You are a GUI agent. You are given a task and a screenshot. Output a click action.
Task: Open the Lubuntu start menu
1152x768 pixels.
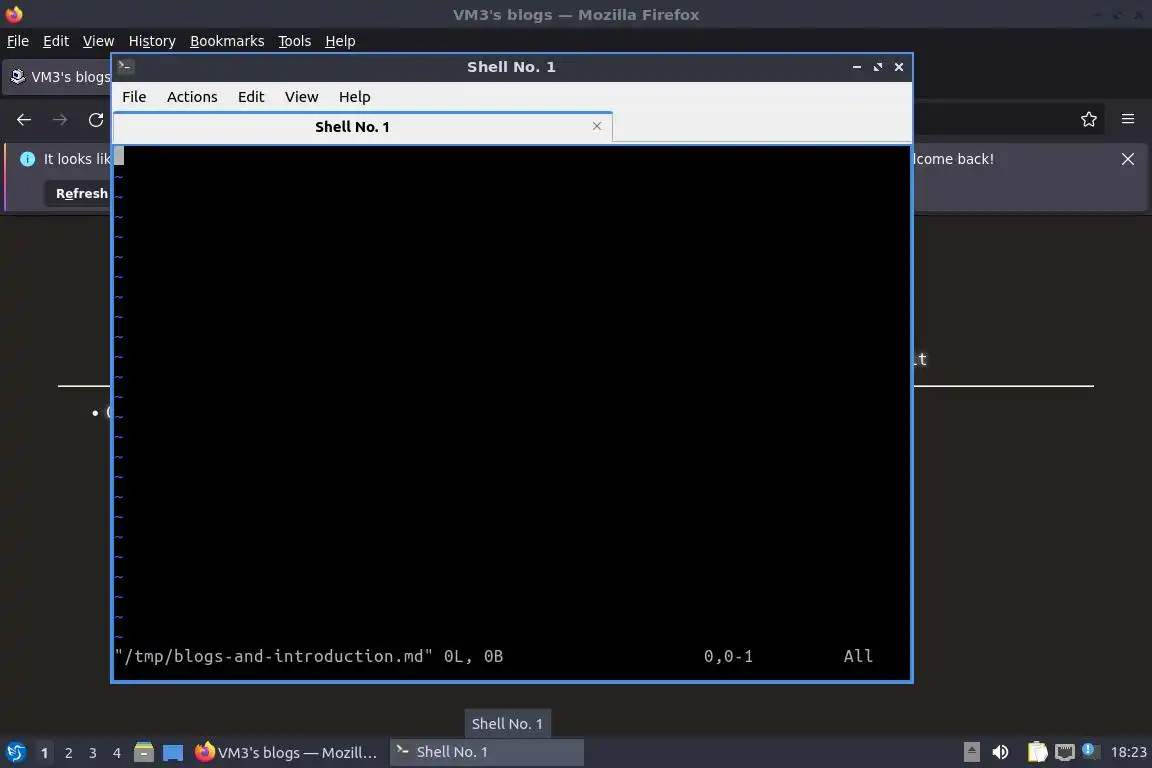pyautogui.click(x=15, y=753)
